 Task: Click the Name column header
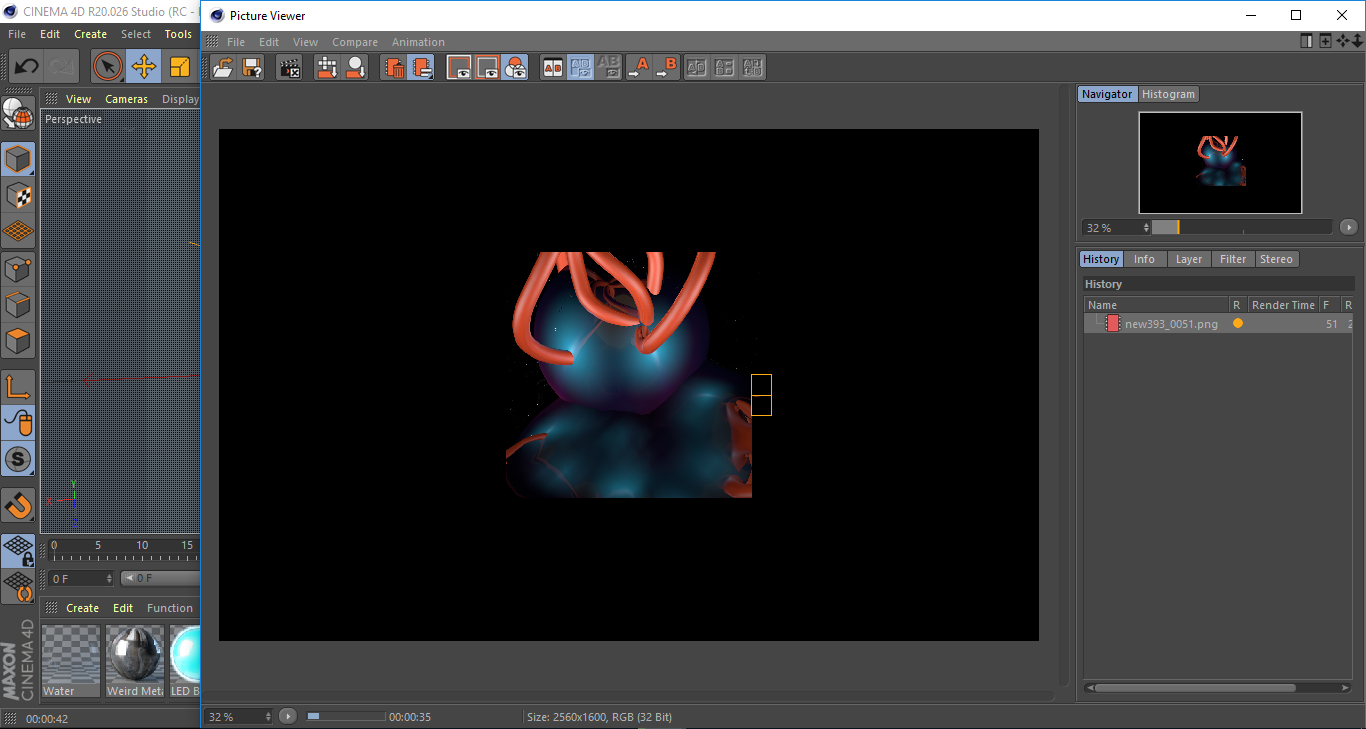[x=1157, y=305]
